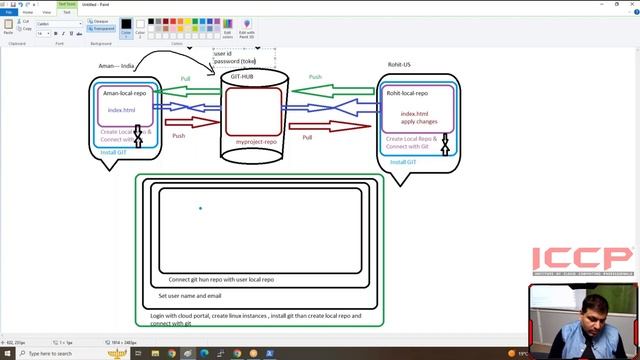Open the File menu
The width and height of the screenshot is (640, 360).
[9, 12]
